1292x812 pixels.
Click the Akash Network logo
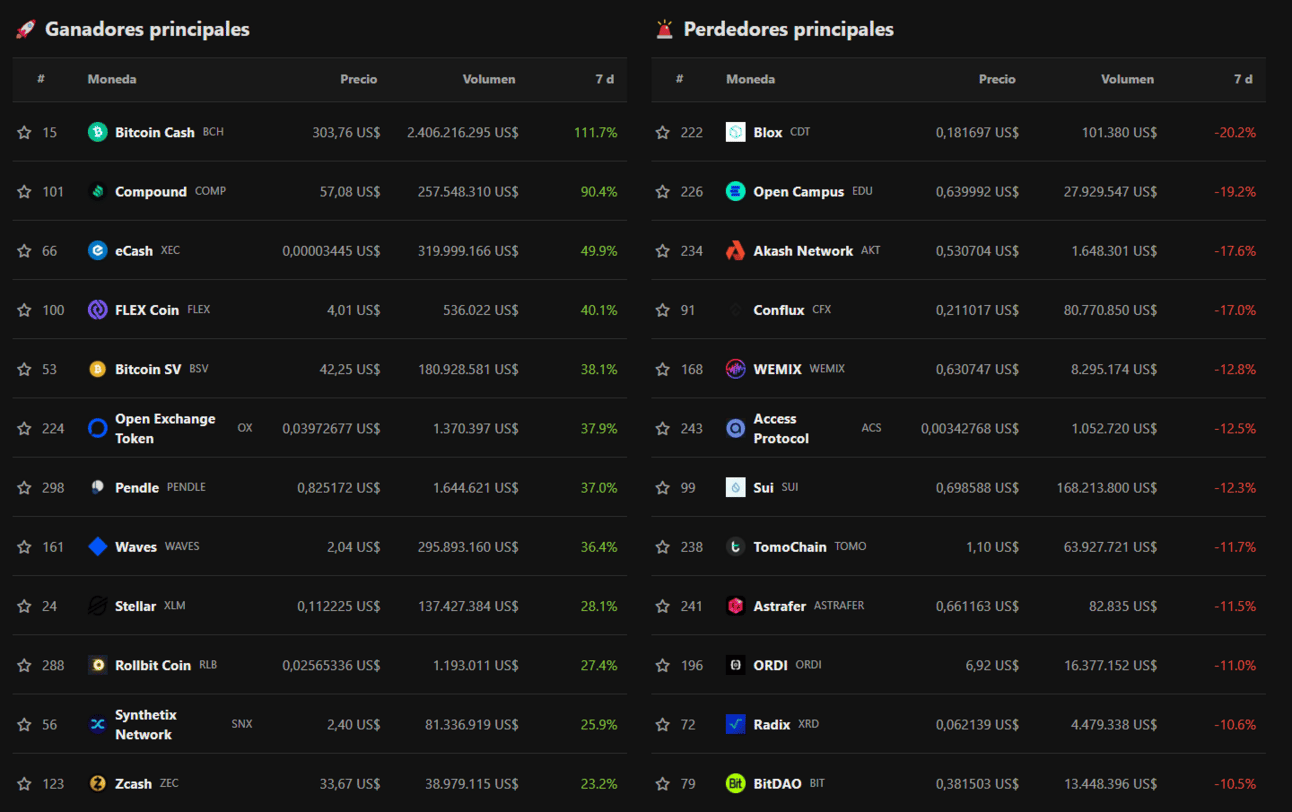click(x=735, y=250)
